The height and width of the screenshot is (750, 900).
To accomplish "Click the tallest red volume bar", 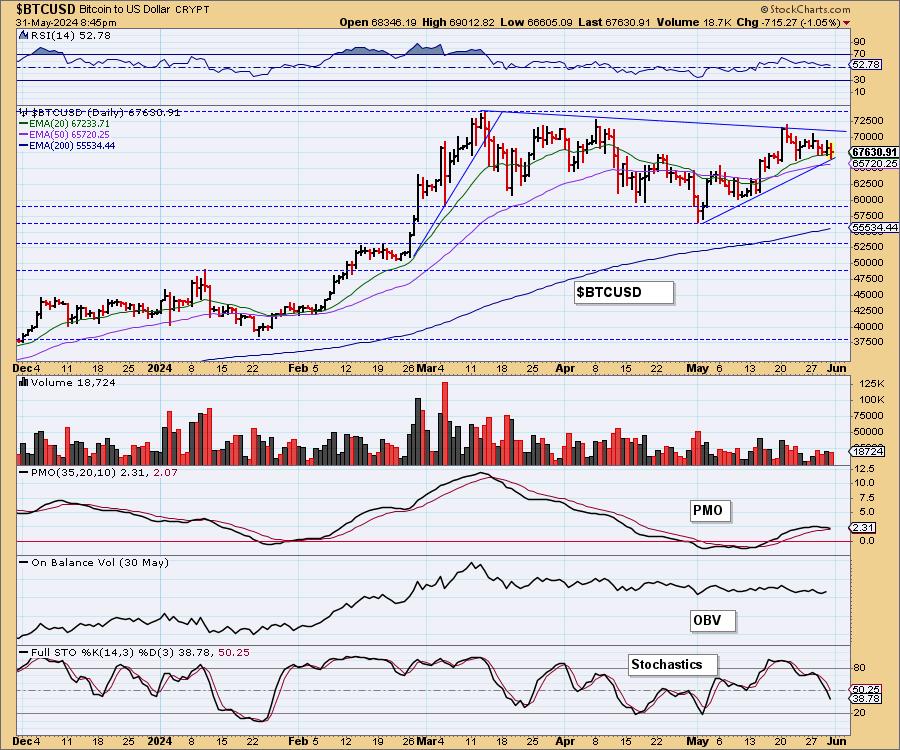I will tap(444, 423).
